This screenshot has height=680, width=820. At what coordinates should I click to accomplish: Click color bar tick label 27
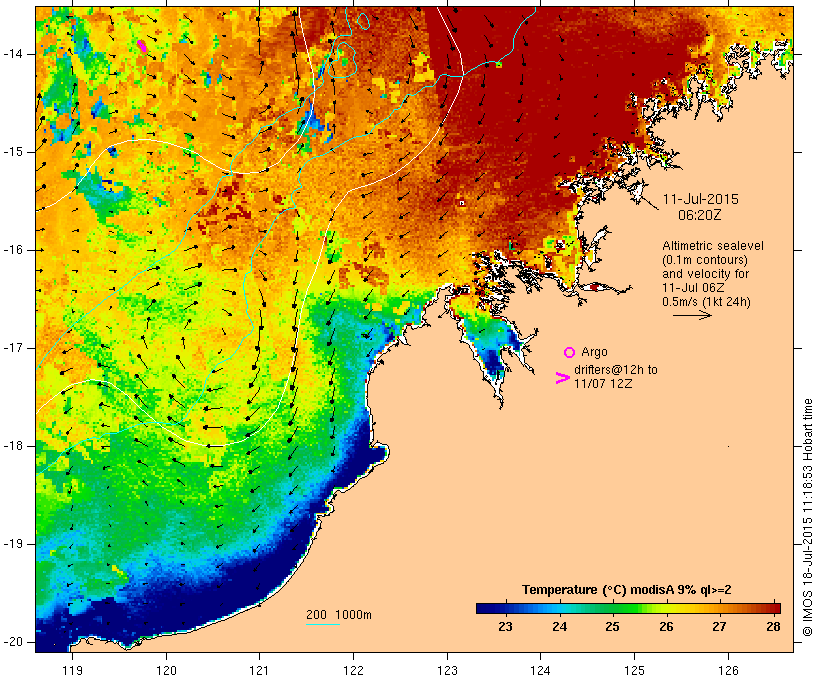click(720, 627)
